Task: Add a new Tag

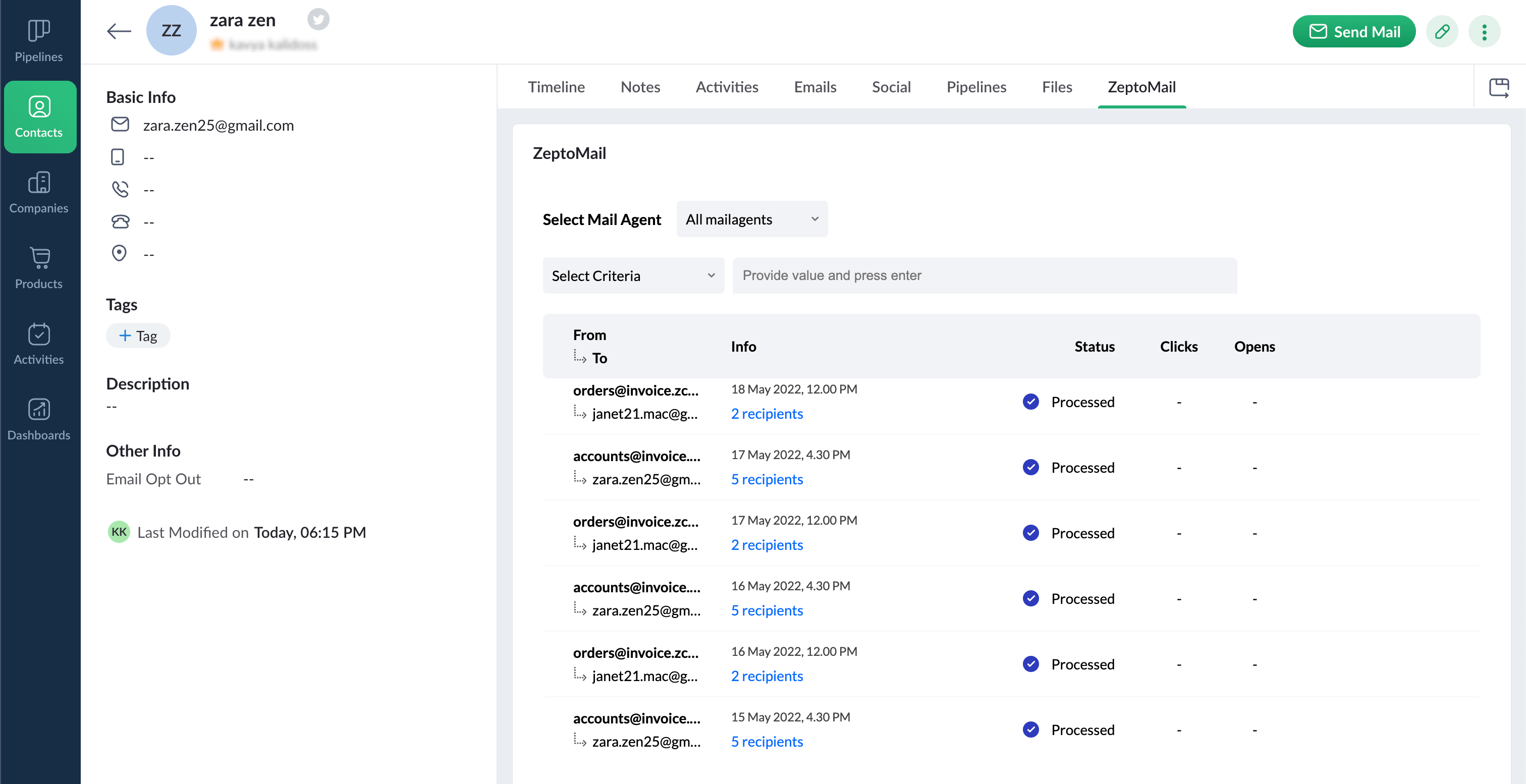Action: click(138, 335)
